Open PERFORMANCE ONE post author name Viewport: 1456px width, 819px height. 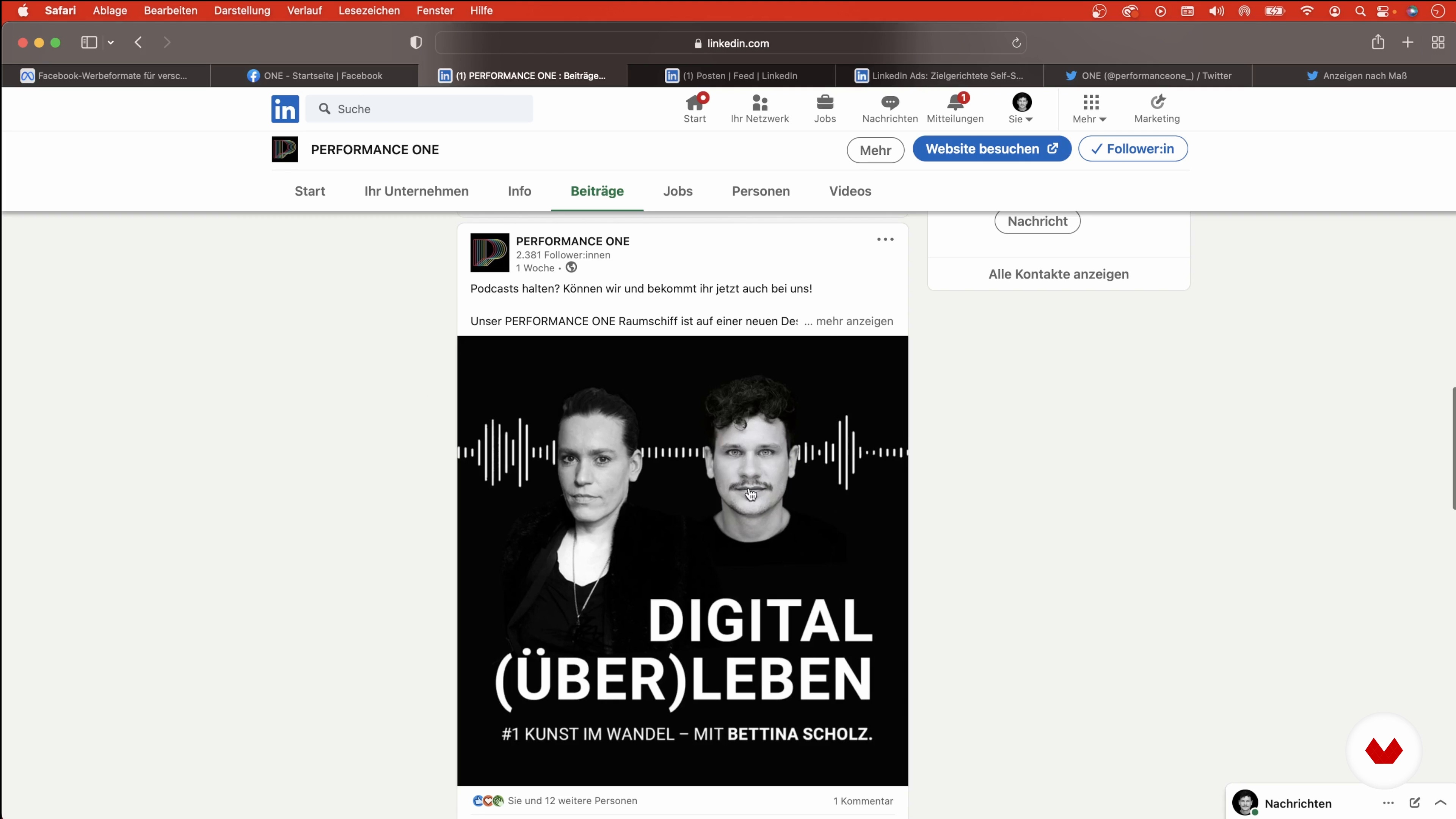point(573,242)
